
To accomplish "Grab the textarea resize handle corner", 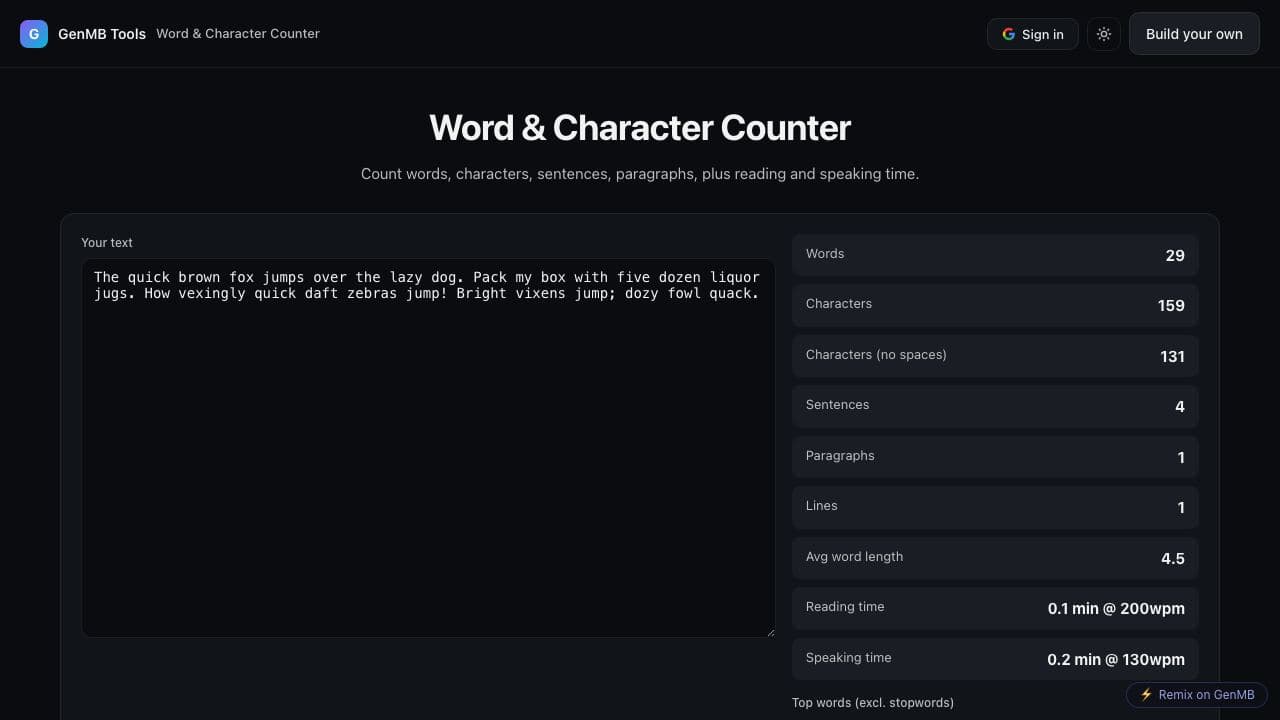I will click(770, 632).
